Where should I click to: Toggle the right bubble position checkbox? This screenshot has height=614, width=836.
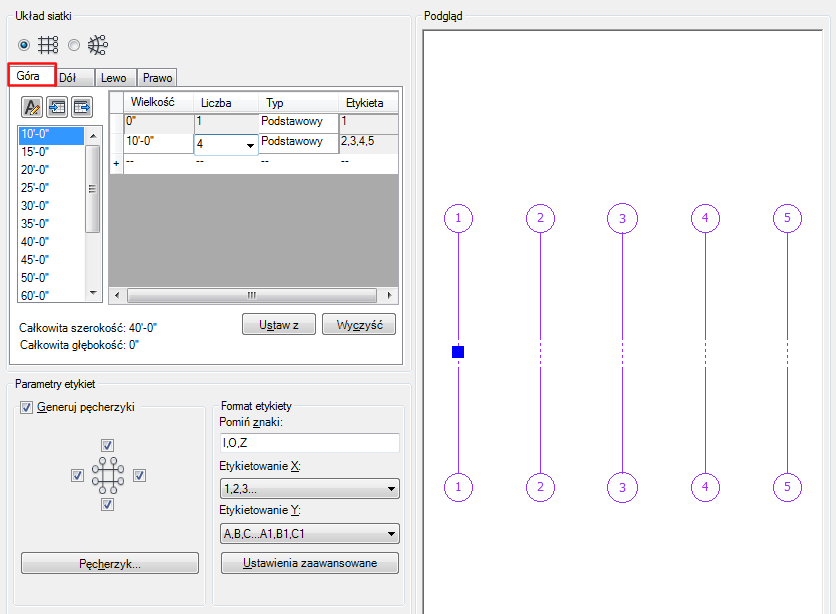(x=140, y=475)
